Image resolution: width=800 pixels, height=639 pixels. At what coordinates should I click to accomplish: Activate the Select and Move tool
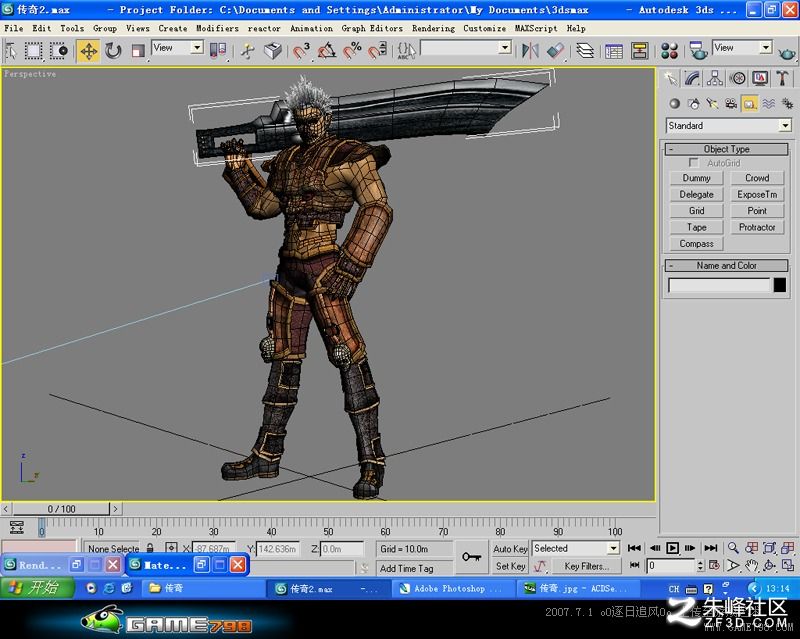click(88, 51)
